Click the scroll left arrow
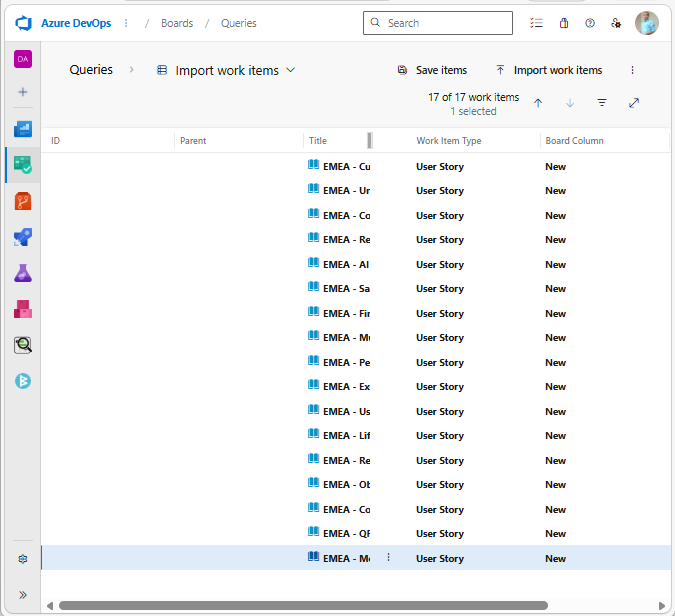 coord(50,606)
